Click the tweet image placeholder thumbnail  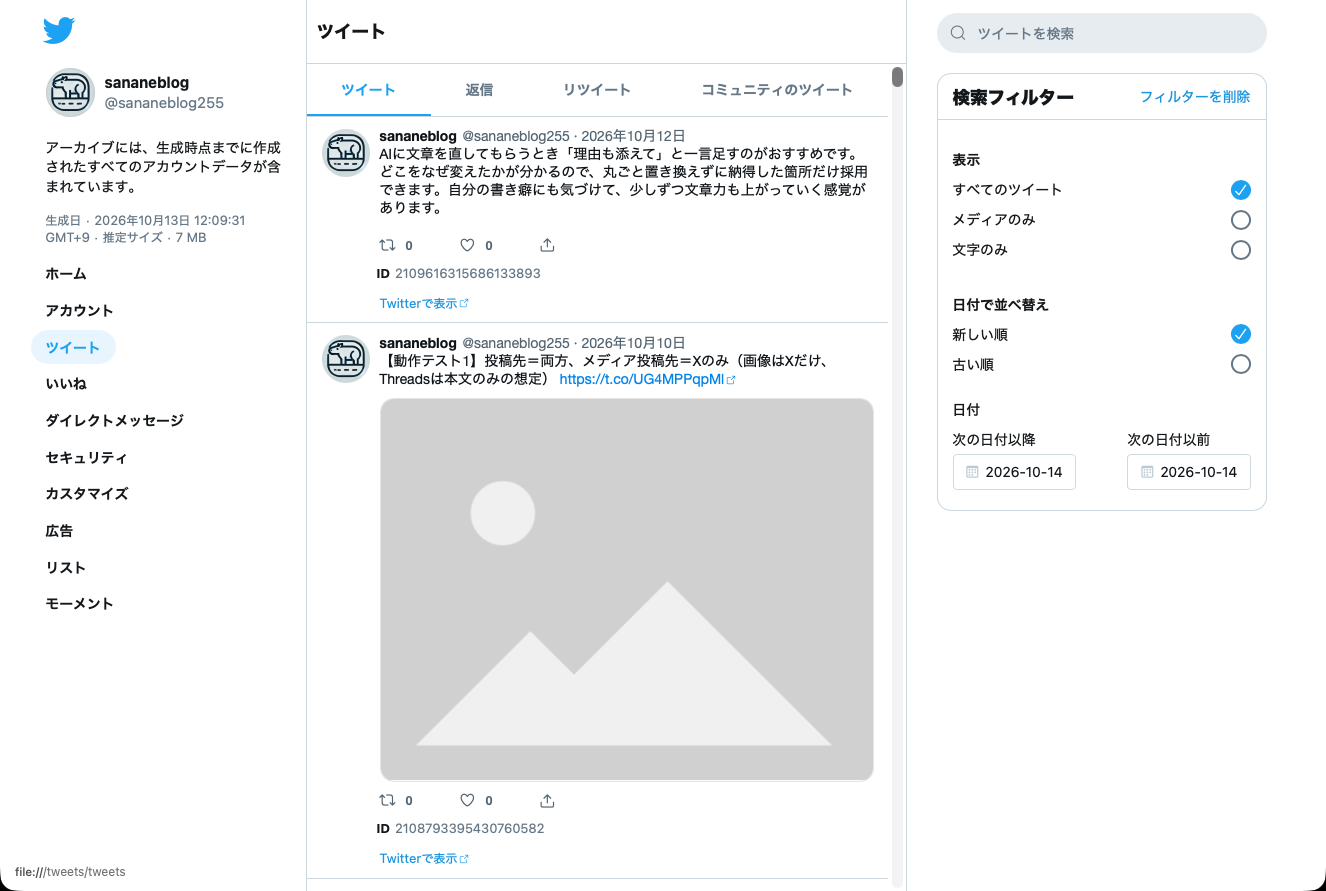[x=627, y=589]
